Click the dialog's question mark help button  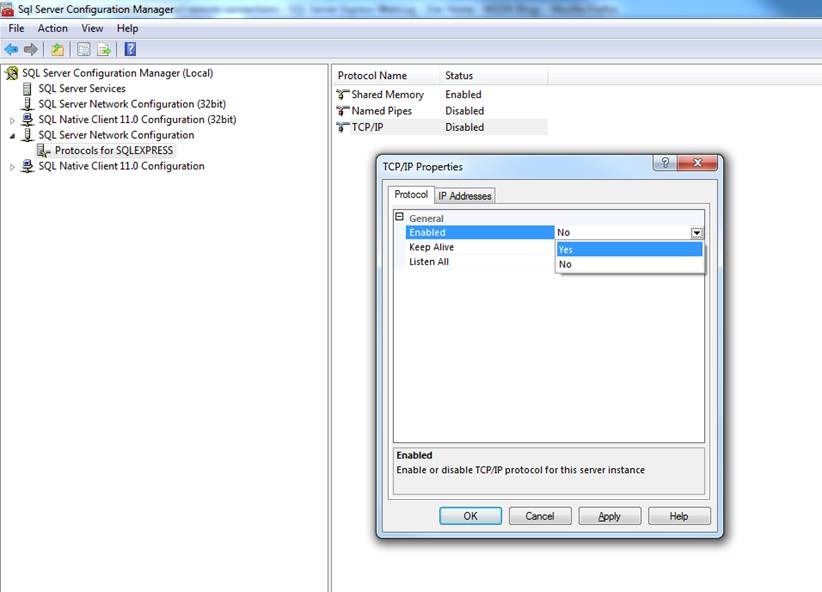tap(666, 164)
